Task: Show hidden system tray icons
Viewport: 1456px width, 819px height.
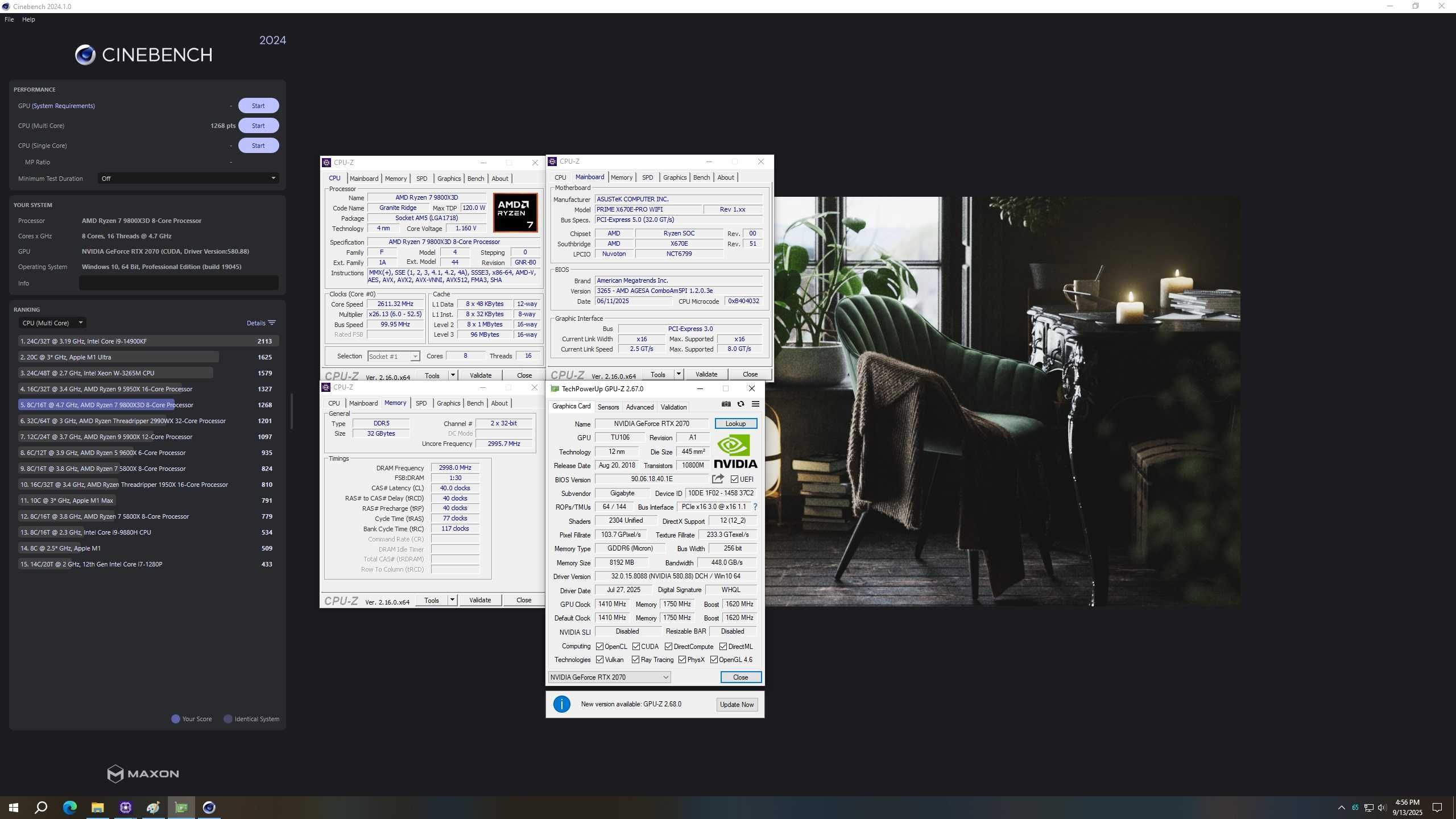Action: point(1341,808)
